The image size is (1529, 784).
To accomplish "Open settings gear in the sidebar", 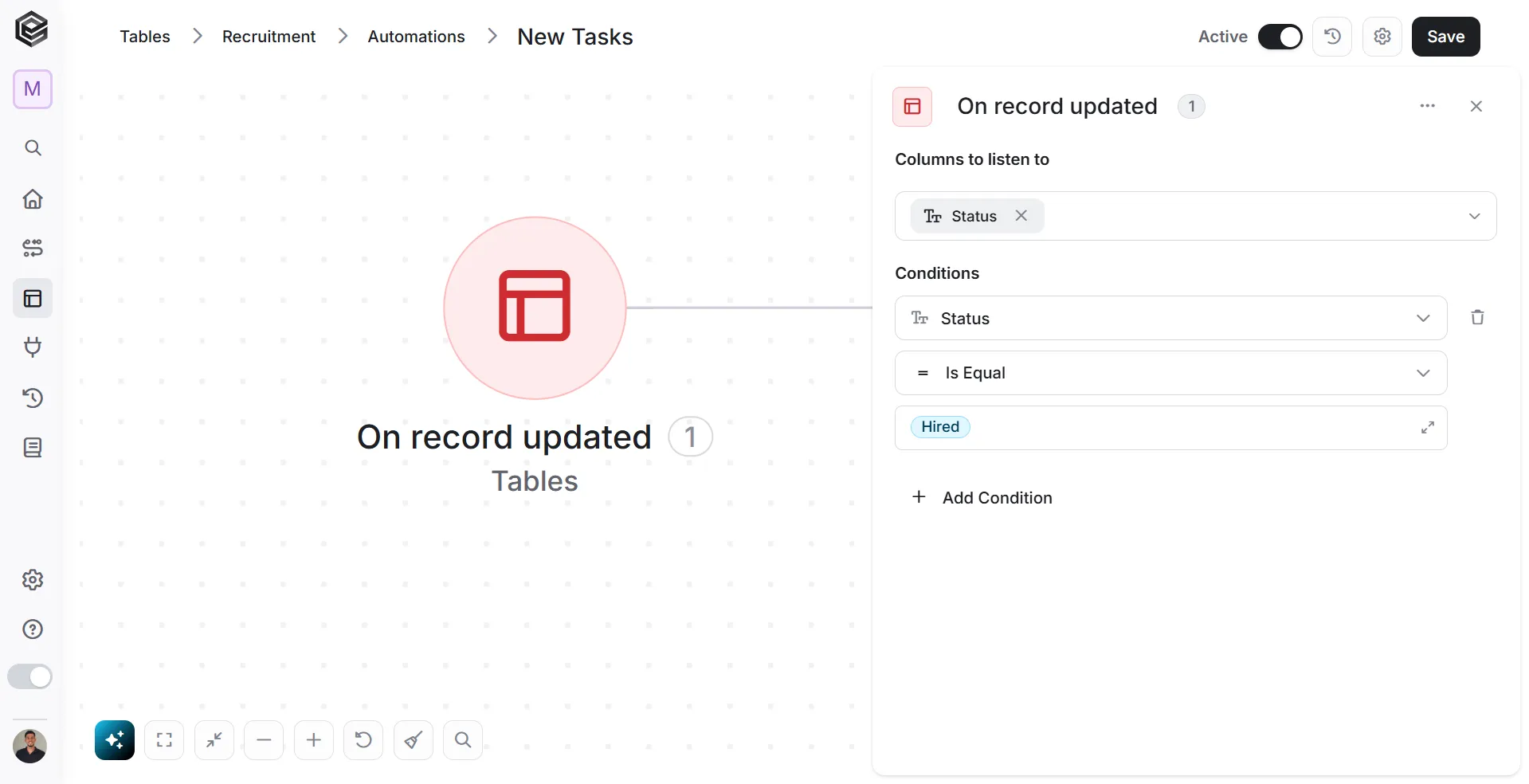I will coord(33,579).
